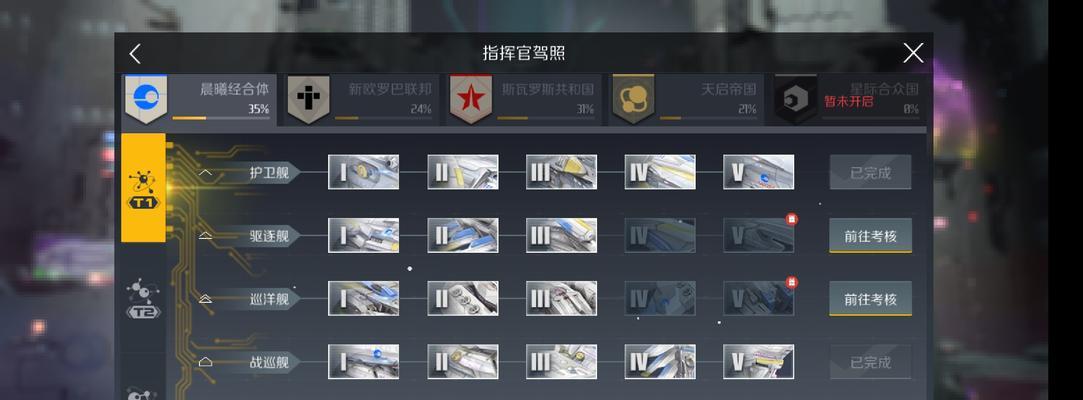Click the 斯瓦罗斯共和国 red star emblem
The image size is (1083, 400).
pyautogui.click(x=470, y=99)
